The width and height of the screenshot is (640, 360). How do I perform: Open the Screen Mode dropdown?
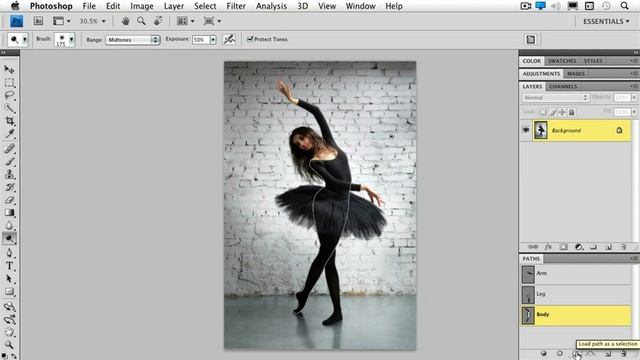pos(212,21)
